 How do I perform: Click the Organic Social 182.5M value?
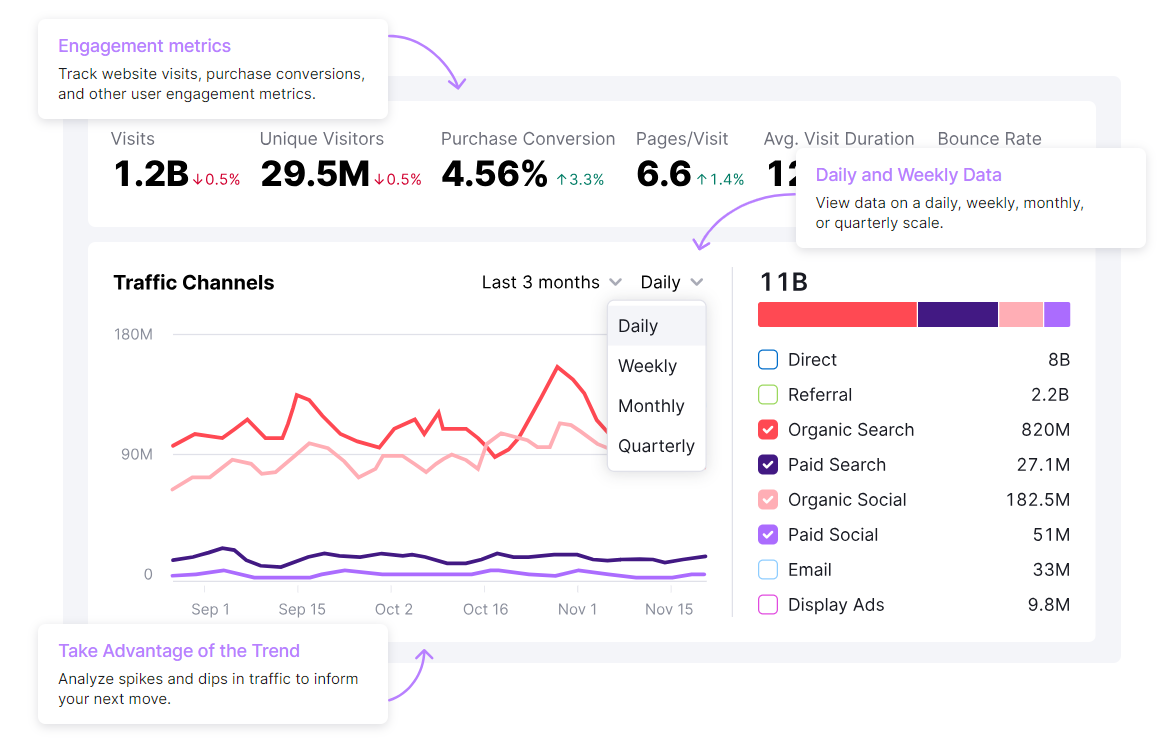(1038, 499)
